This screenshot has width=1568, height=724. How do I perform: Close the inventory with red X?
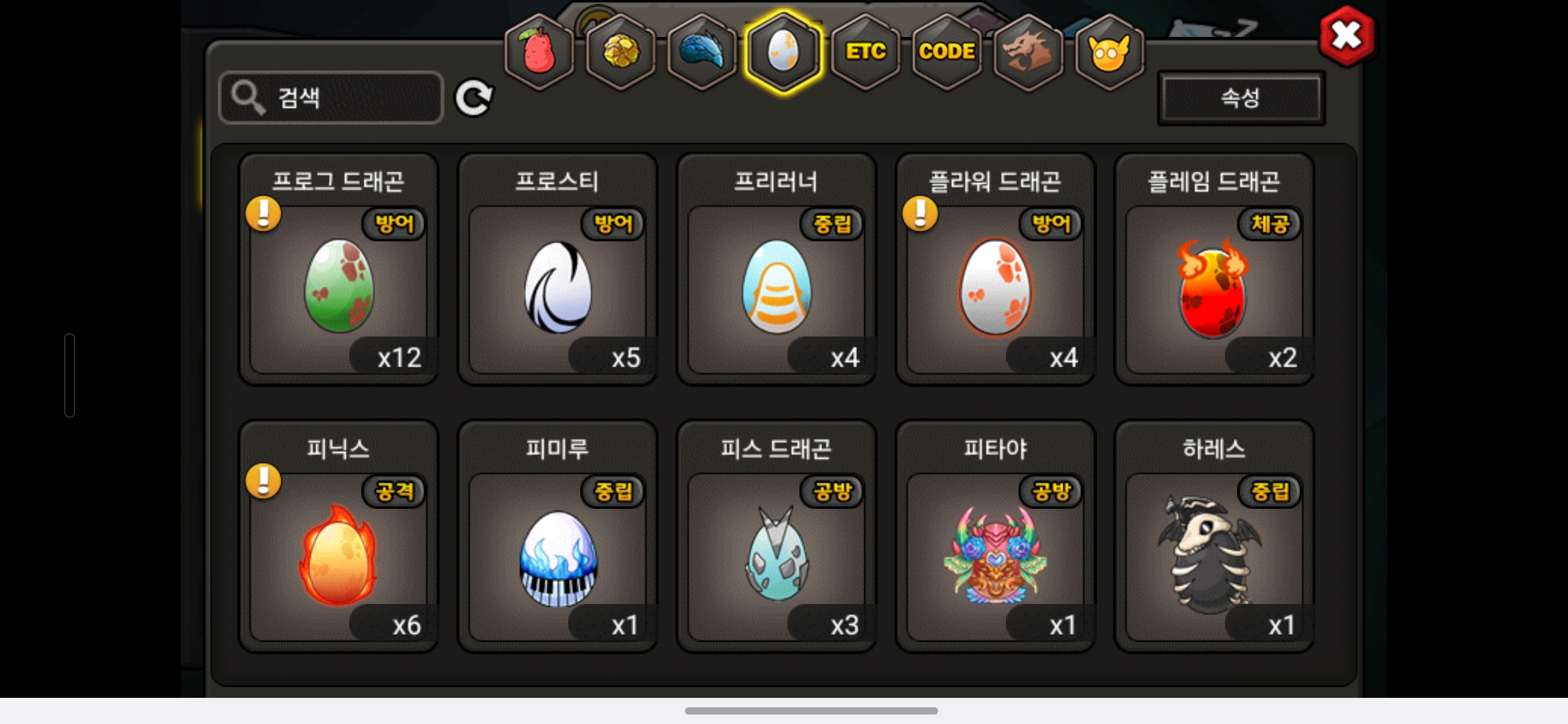(x=1346, y=36)
